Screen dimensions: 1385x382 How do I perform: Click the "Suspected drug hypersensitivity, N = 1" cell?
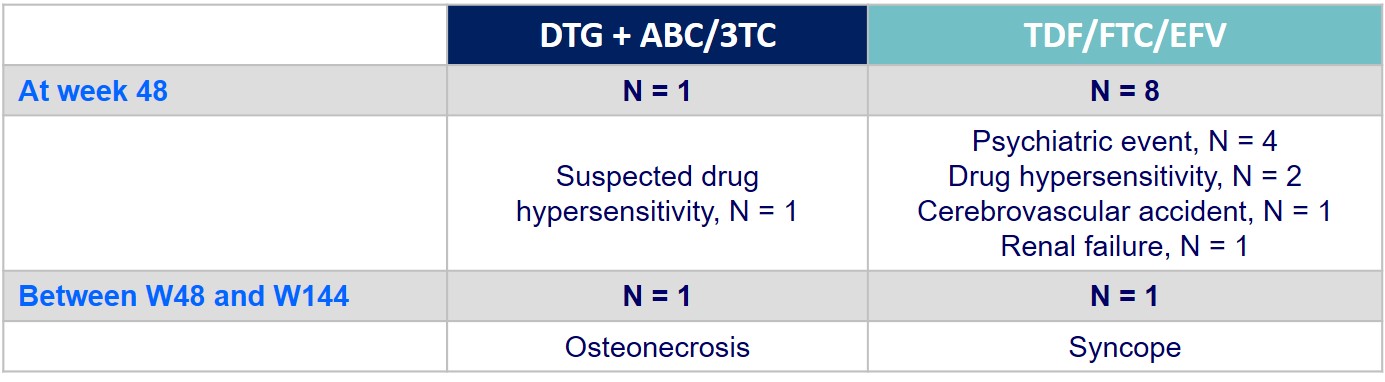tap(657, 194)
